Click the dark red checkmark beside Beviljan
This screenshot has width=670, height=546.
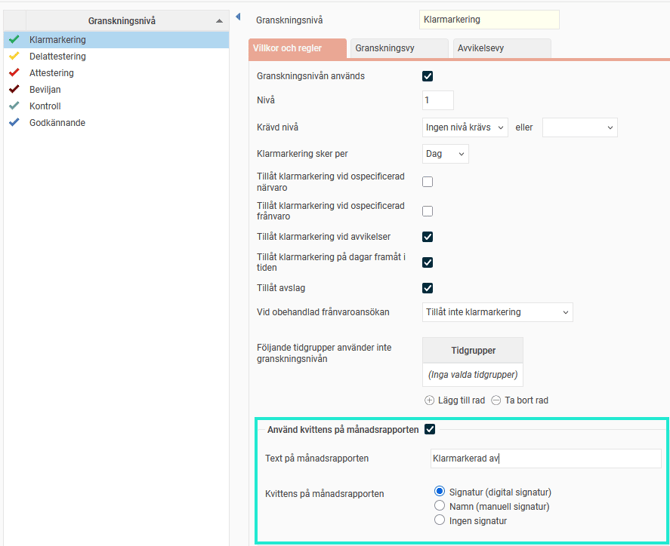13,90
